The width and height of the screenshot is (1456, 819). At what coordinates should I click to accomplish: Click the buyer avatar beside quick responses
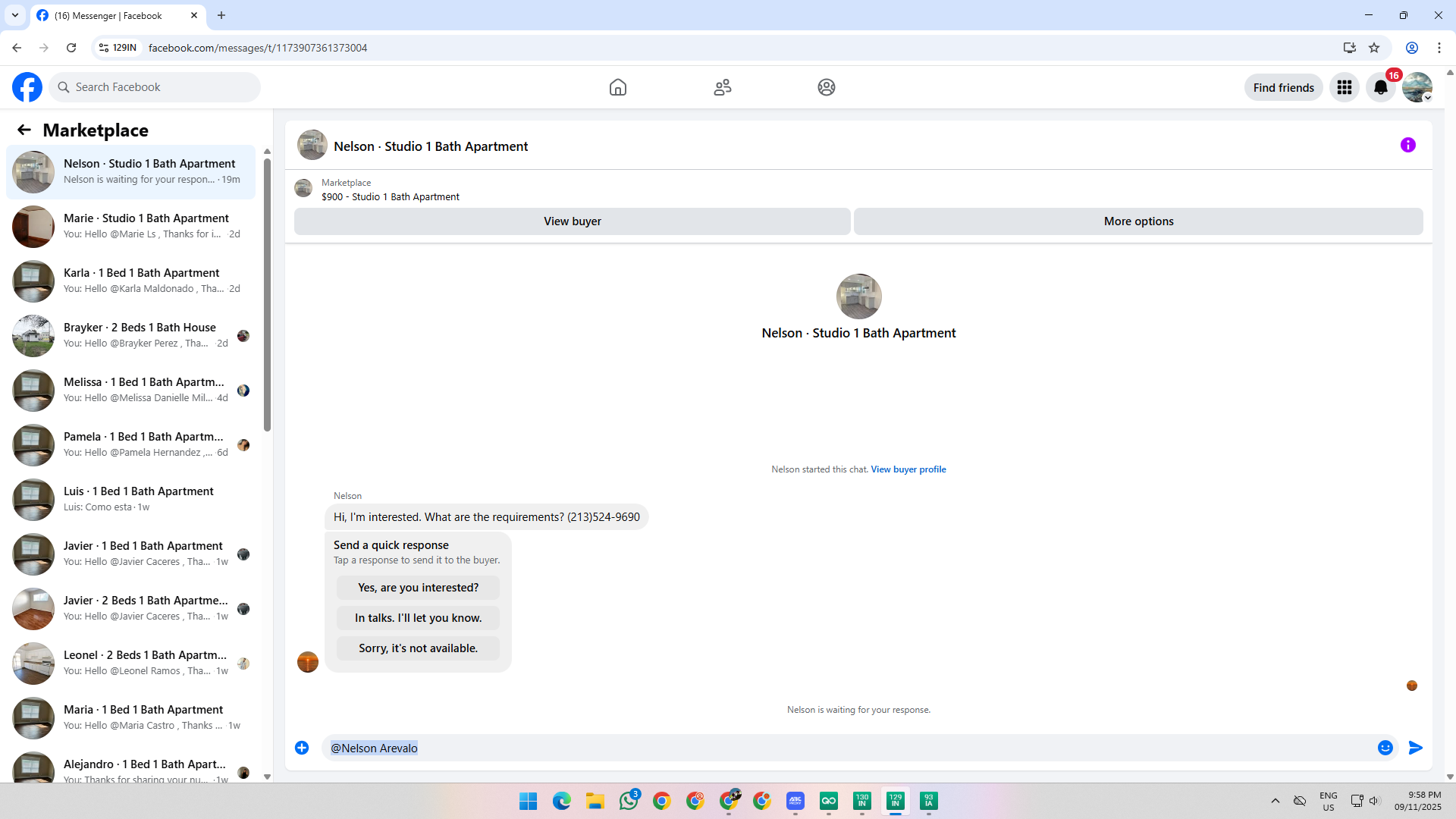pos(308,662)
